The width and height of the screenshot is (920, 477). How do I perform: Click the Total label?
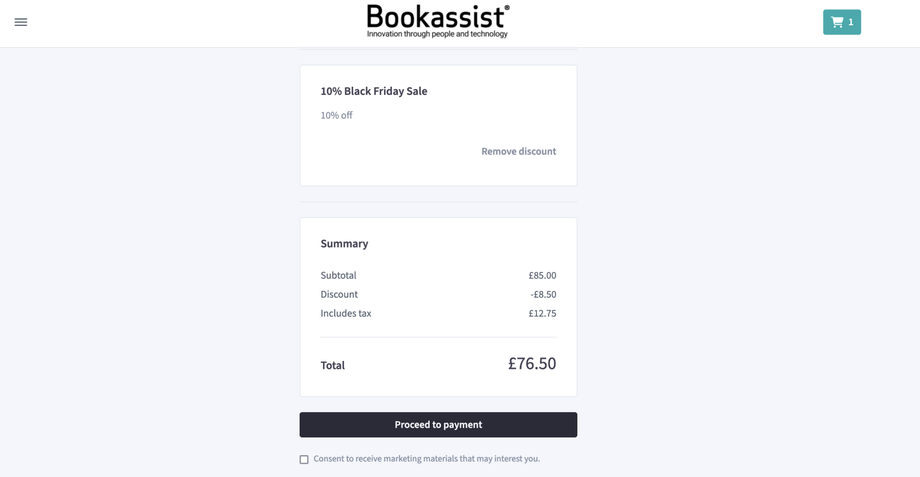point(332,365)
